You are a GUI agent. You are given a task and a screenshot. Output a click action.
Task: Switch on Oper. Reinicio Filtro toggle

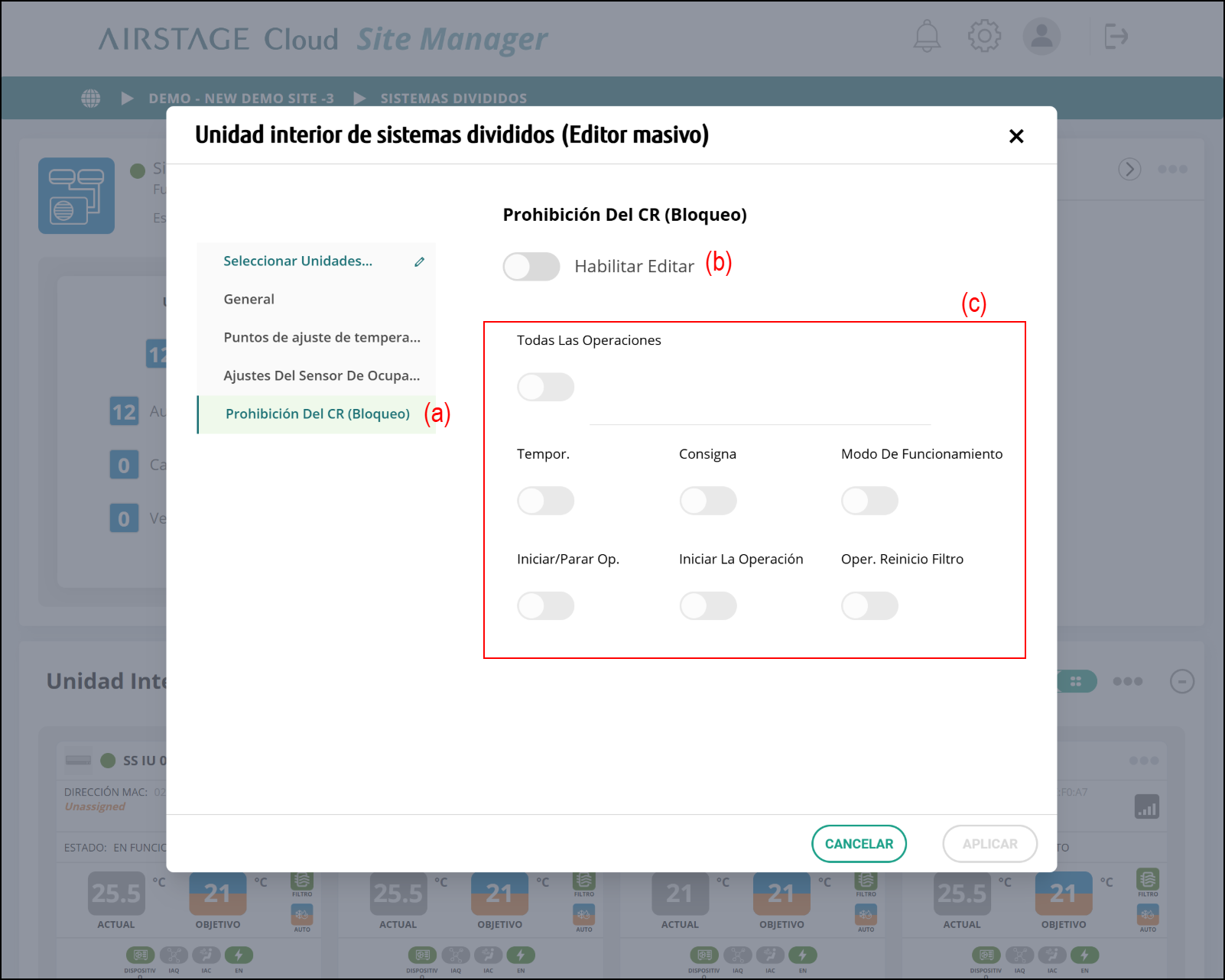click(869, 606)
